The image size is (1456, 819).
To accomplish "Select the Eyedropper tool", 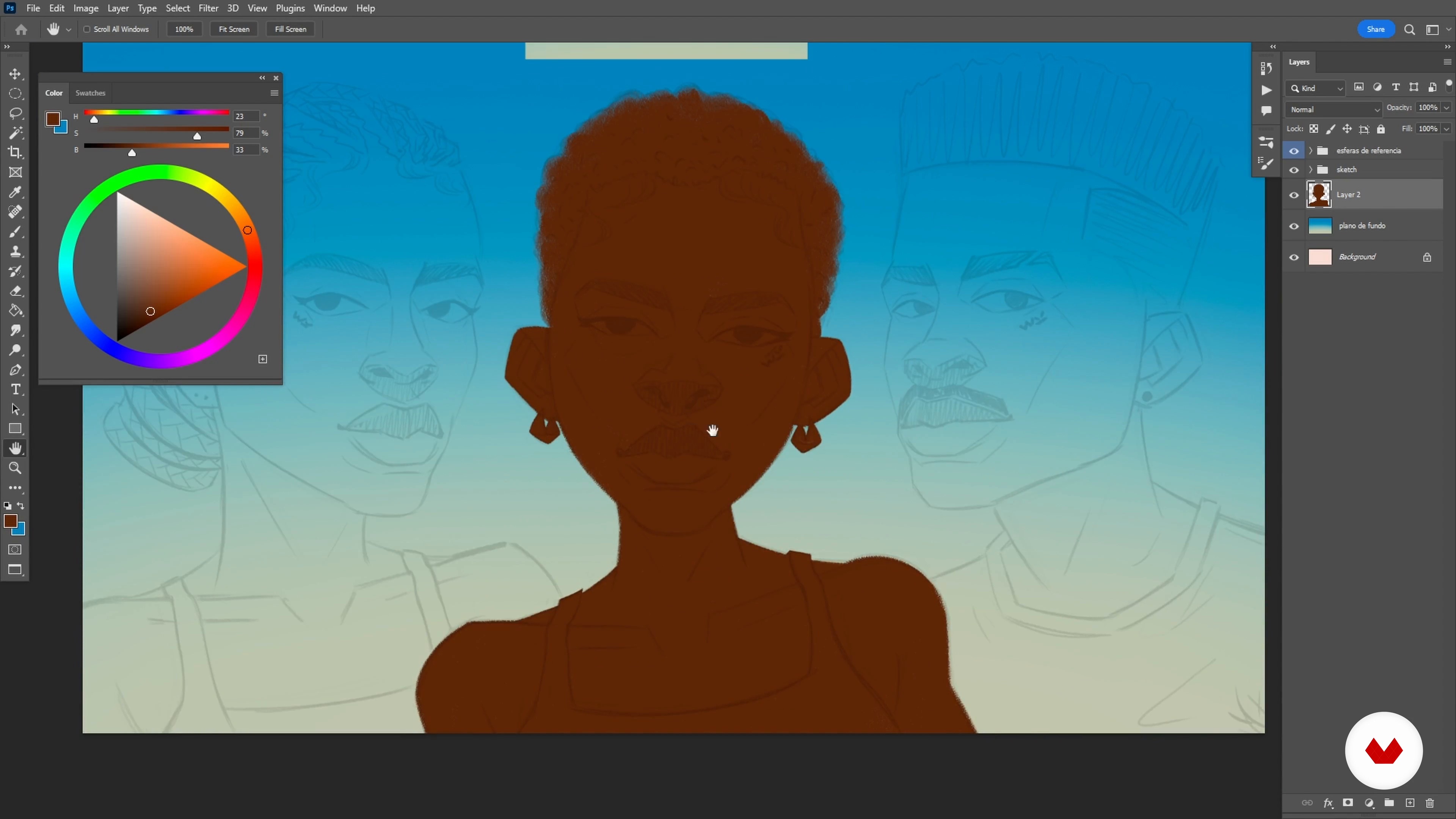I will coord(15,192).
